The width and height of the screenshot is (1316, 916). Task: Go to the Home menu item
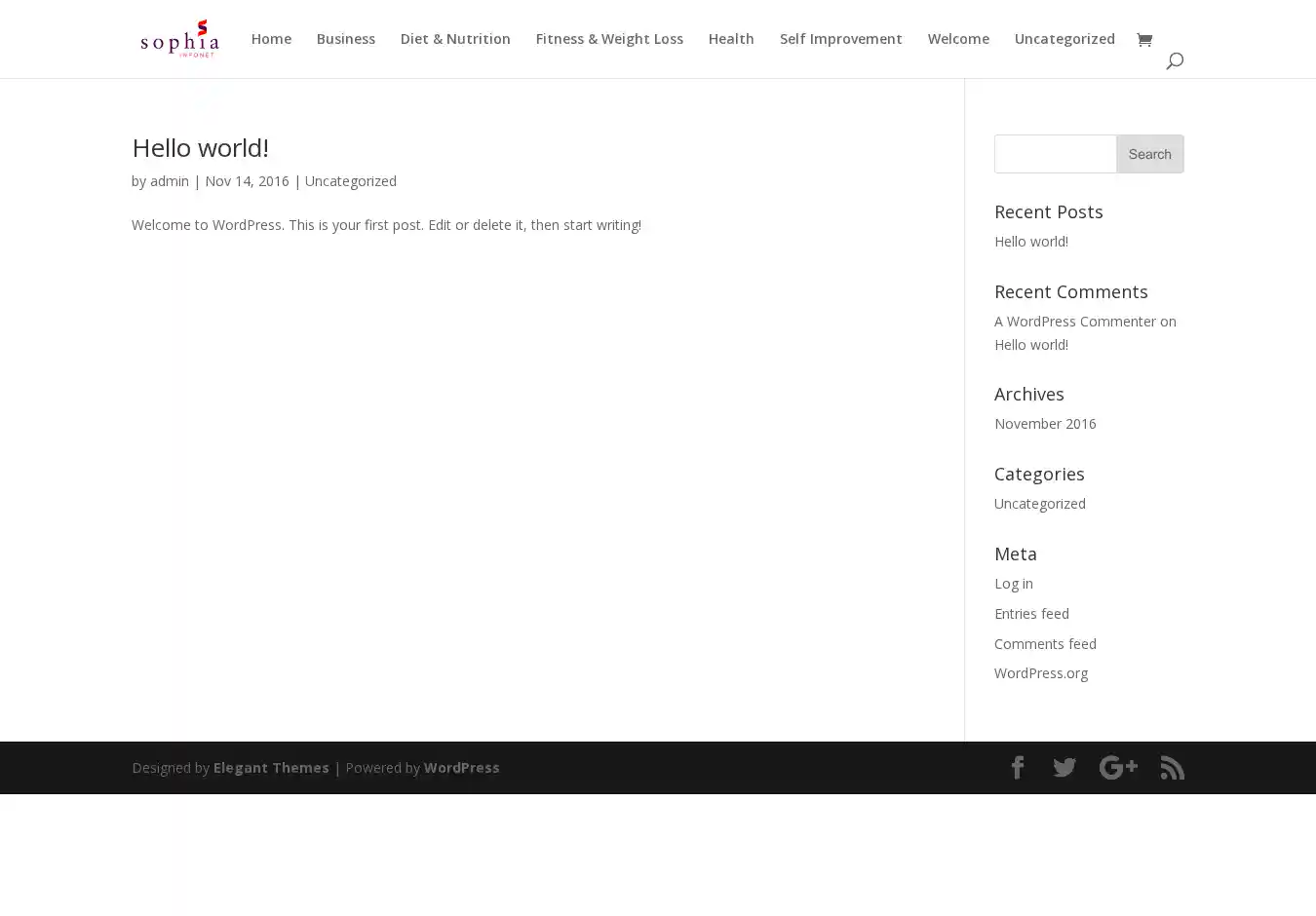271,39
